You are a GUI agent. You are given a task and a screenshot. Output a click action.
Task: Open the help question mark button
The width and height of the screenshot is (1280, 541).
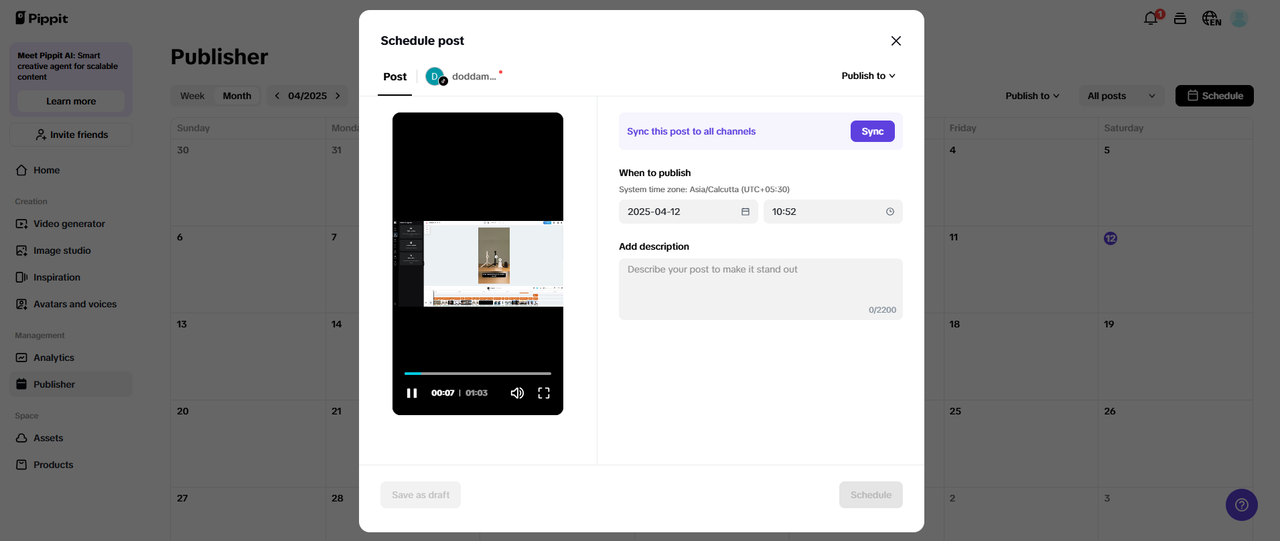[1242, 505]
